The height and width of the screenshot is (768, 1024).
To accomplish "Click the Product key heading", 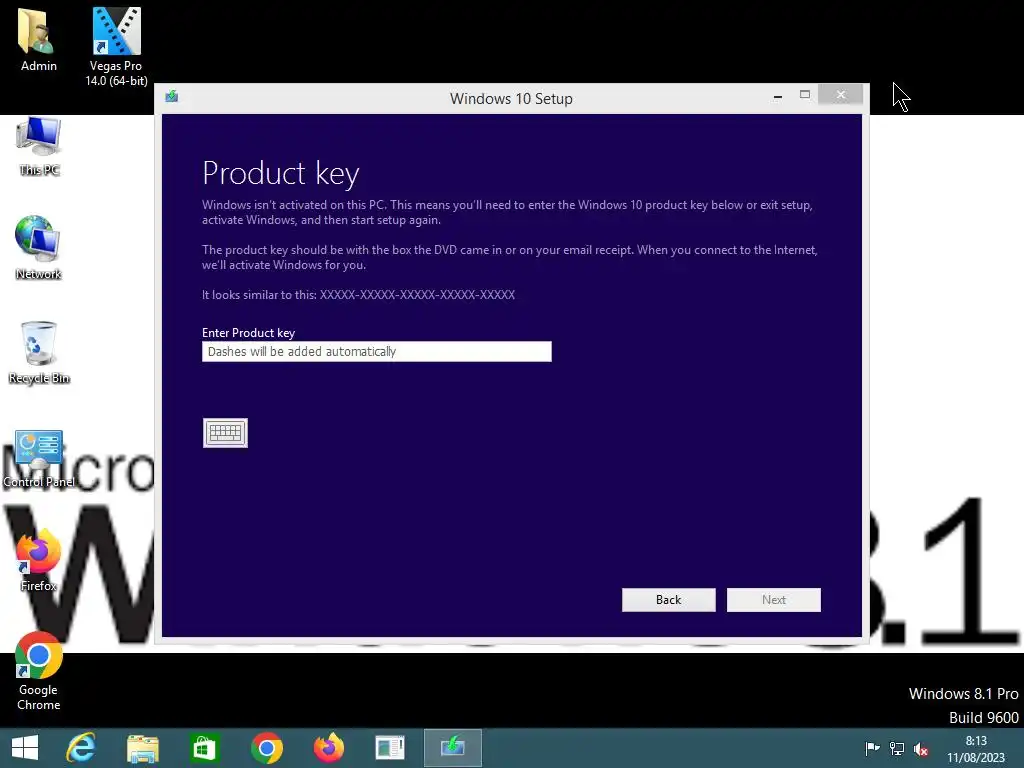I will 281,173.
